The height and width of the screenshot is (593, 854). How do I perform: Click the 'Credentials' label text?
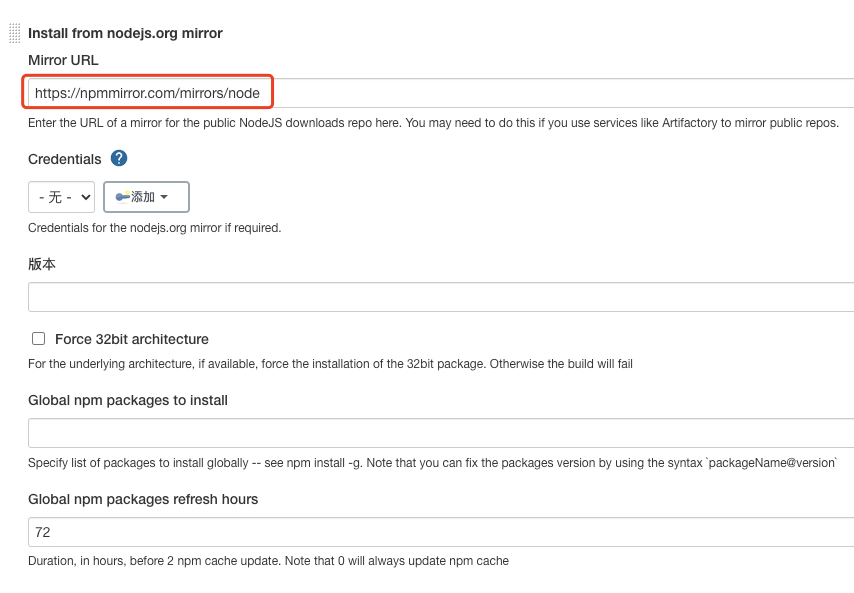click(65, 159)
